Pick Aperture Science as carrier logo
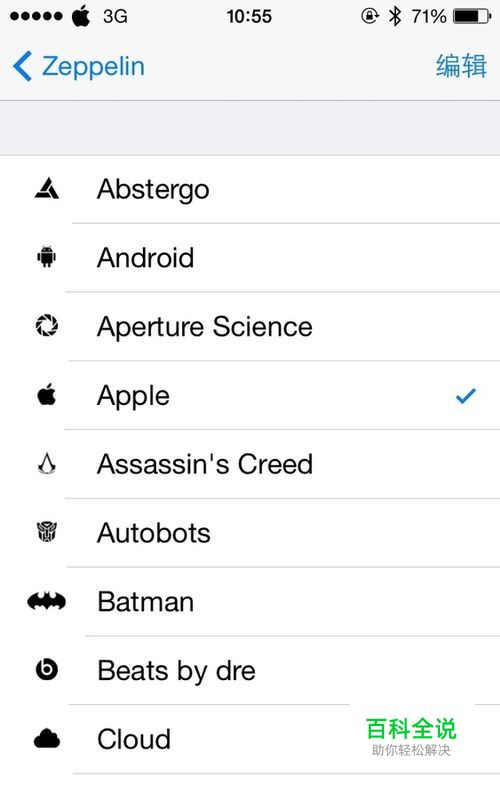 [x=250, y=327]
